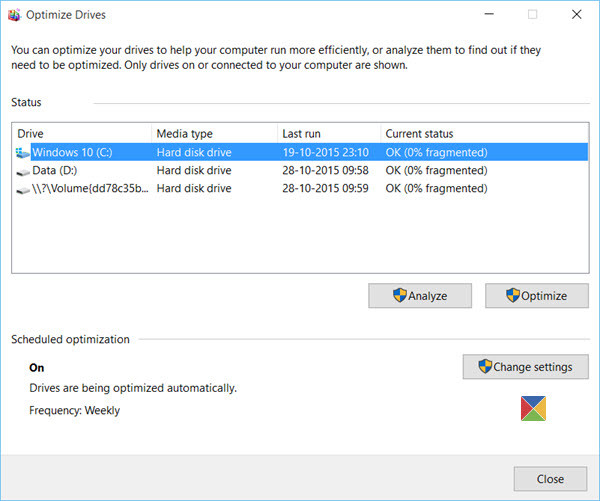Image resolution: width=600 pixels, height=501 pixels.
Task: Sort by the Last run column header
Action: (x=329, y=134)
